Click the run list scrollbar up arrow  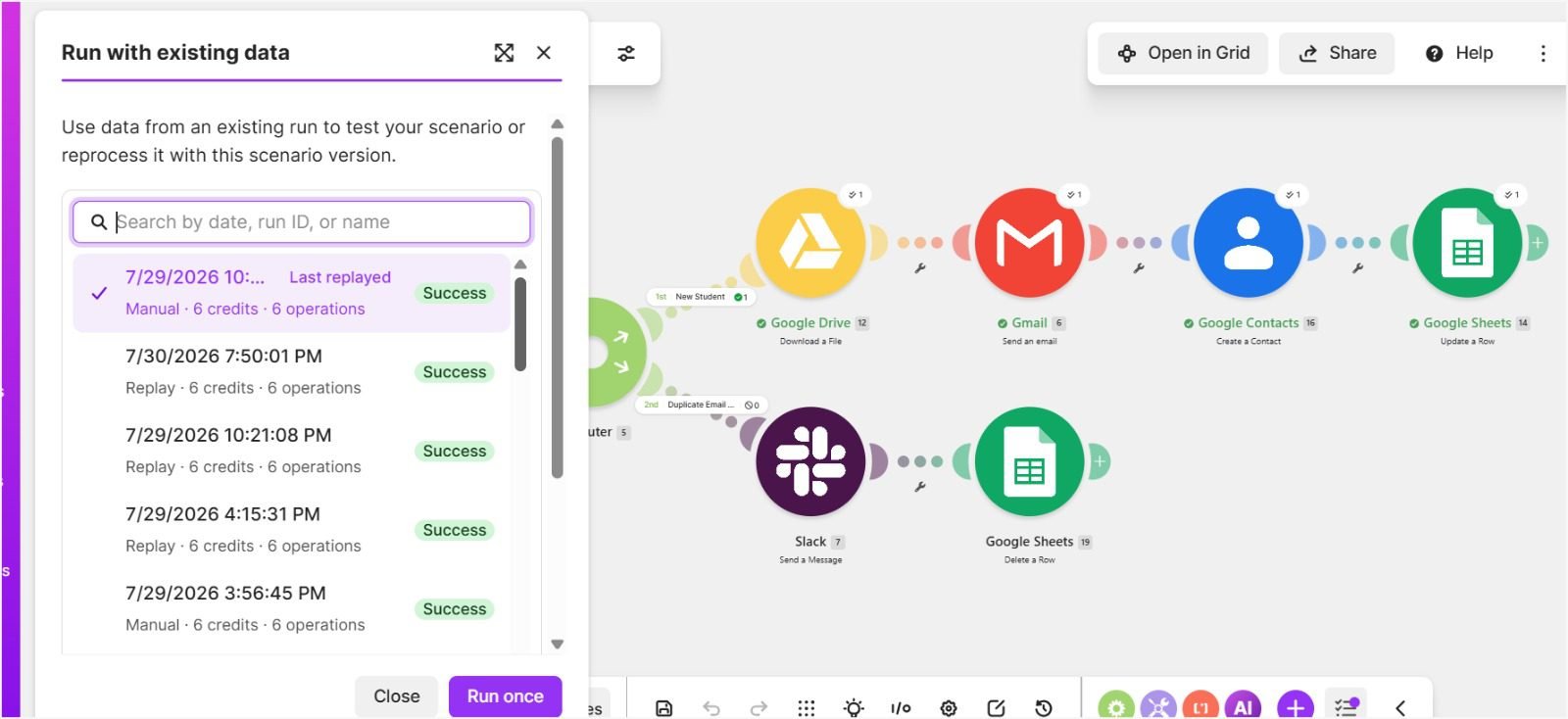pos(520,264)
